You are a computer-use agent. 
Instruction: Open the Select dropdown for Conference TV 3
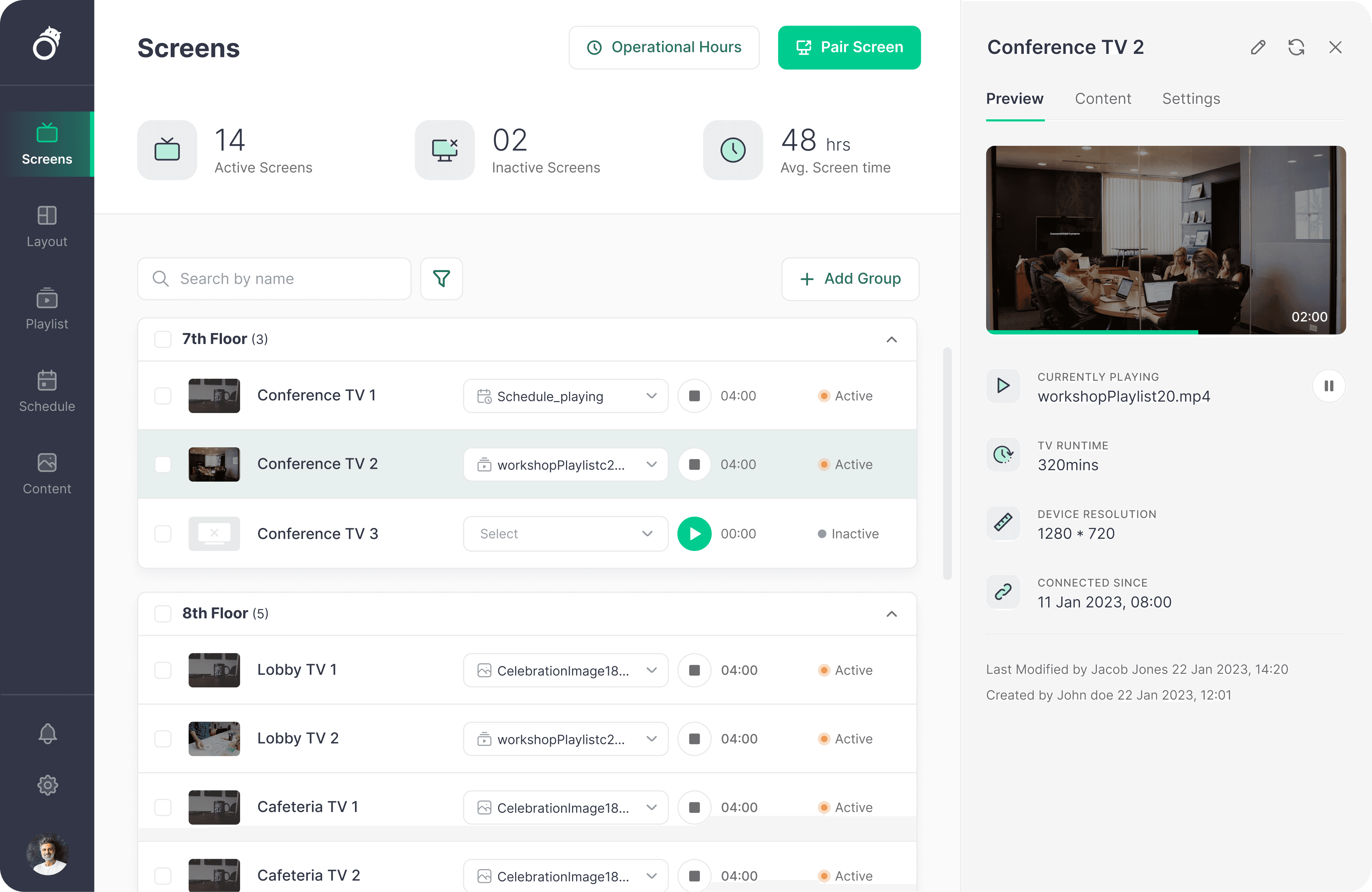coord(565,533)
